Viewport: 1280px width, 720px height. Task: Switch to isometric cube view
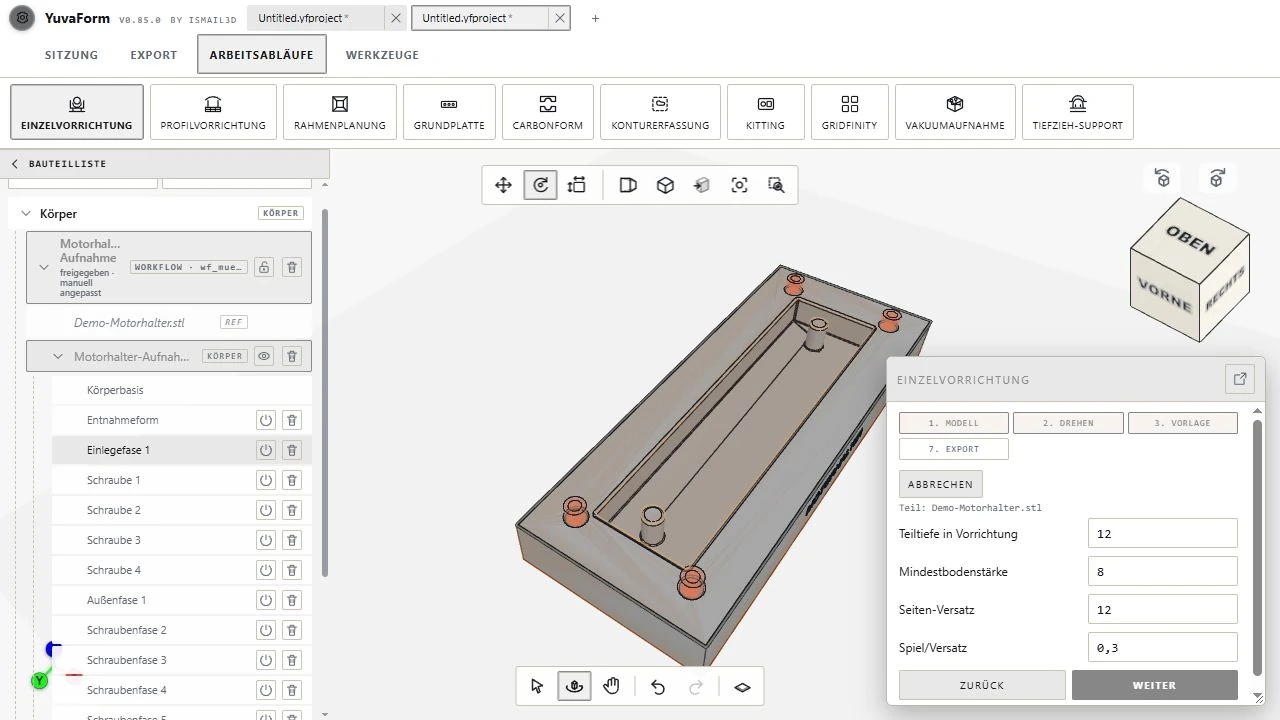coord(665,185)
